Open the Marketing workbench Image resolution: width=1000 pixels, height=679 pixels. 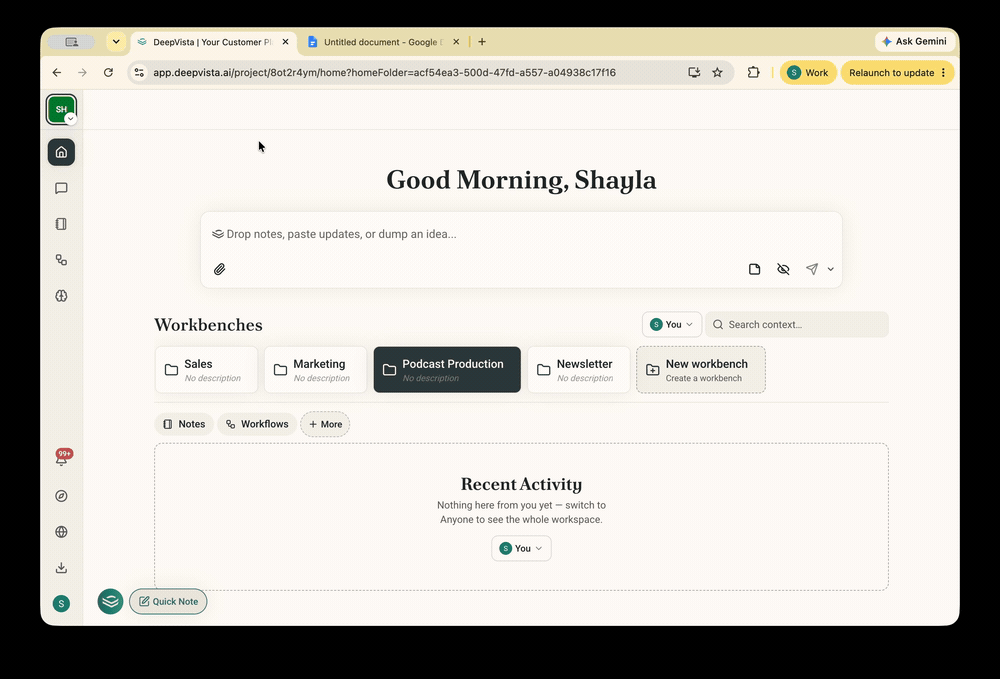pos(316,370)
